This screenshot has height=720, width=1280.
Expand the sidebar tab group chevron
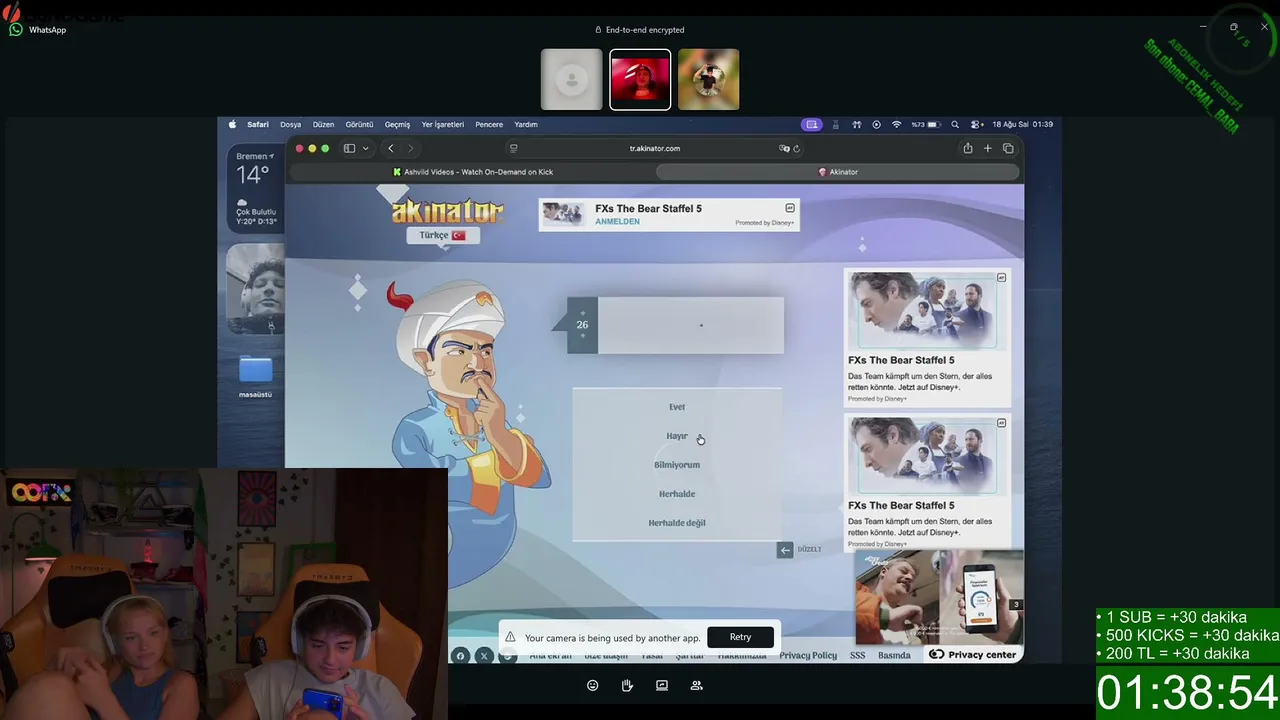coord(365,148)
